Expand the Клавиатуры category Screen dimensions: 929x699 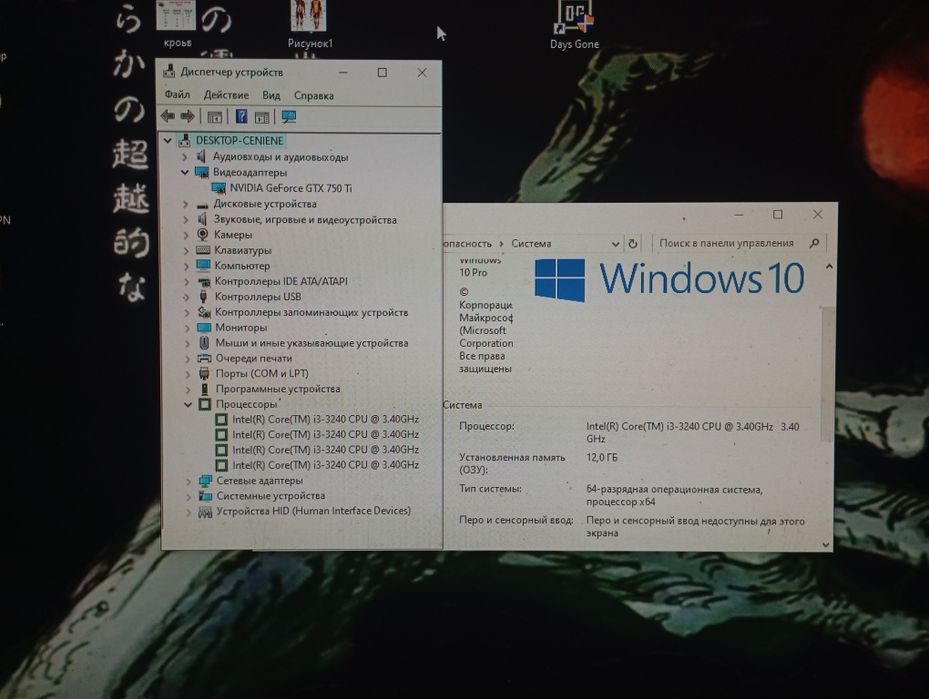click(x=185, y=251)
